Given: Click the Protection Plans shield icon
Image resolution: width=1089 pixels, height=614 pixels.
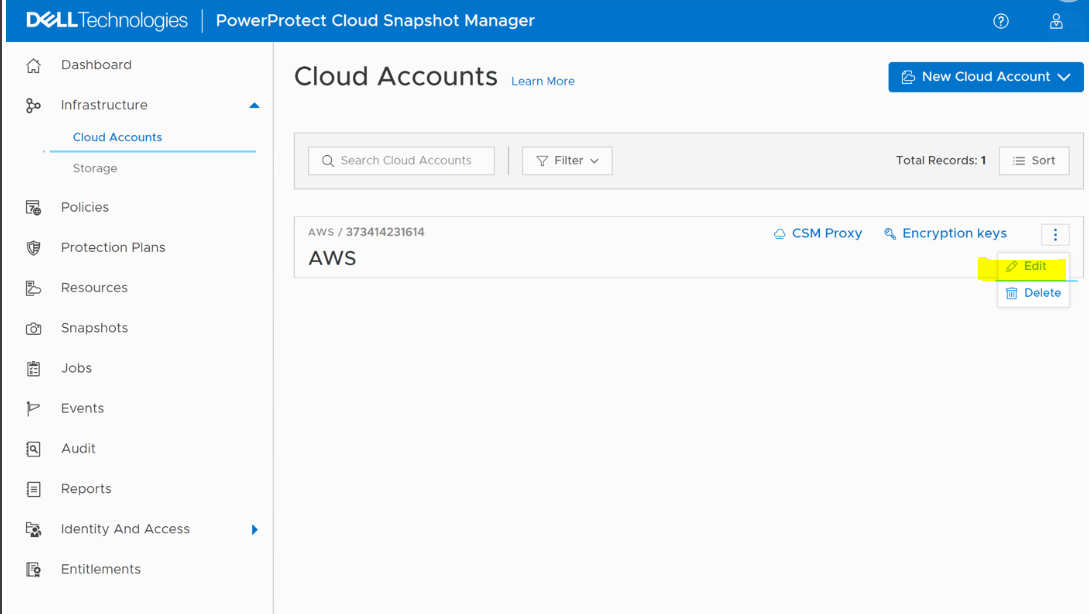Looking at the screenshot, I should 34,247.
